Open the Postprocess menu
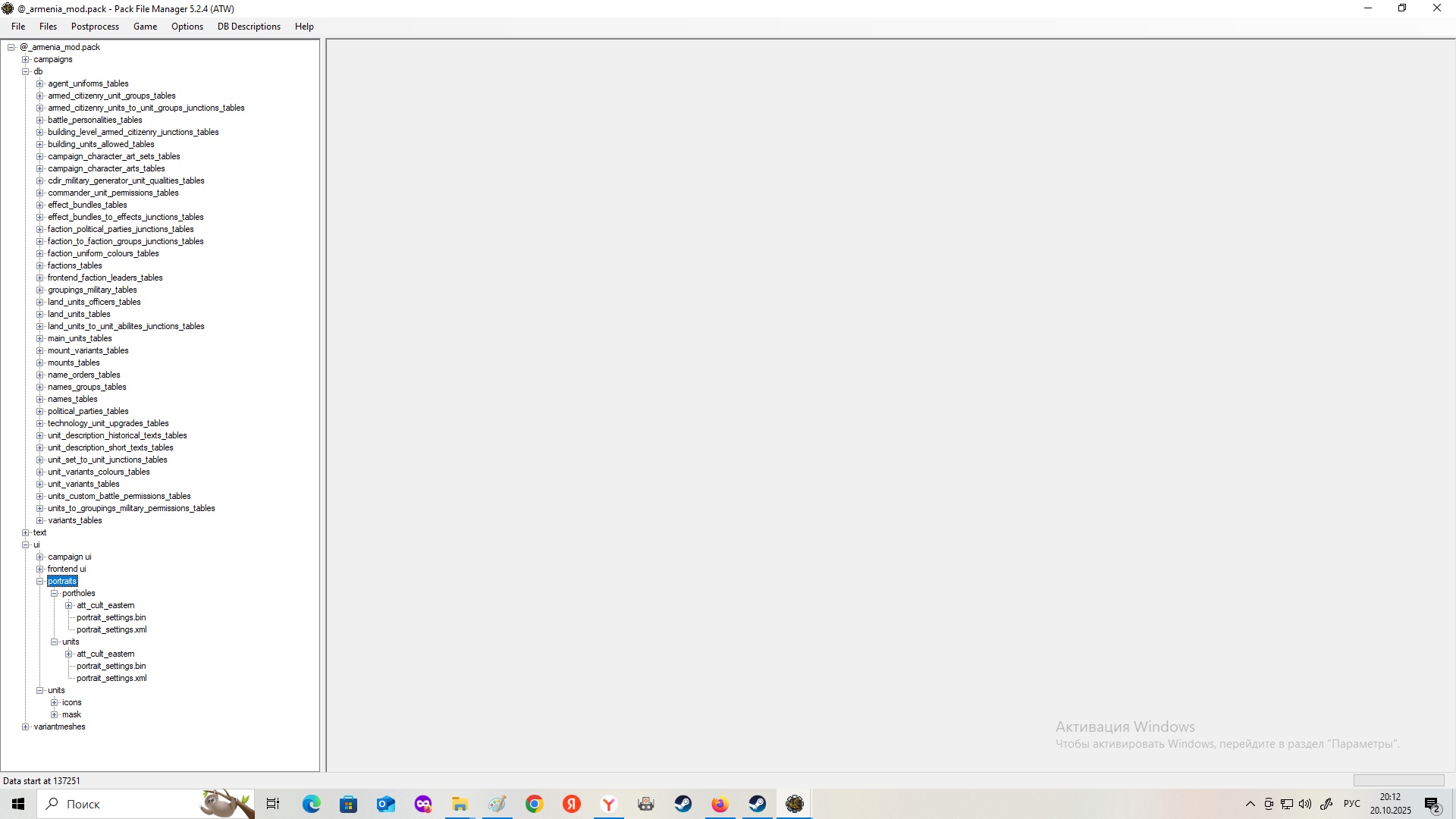 95,27
